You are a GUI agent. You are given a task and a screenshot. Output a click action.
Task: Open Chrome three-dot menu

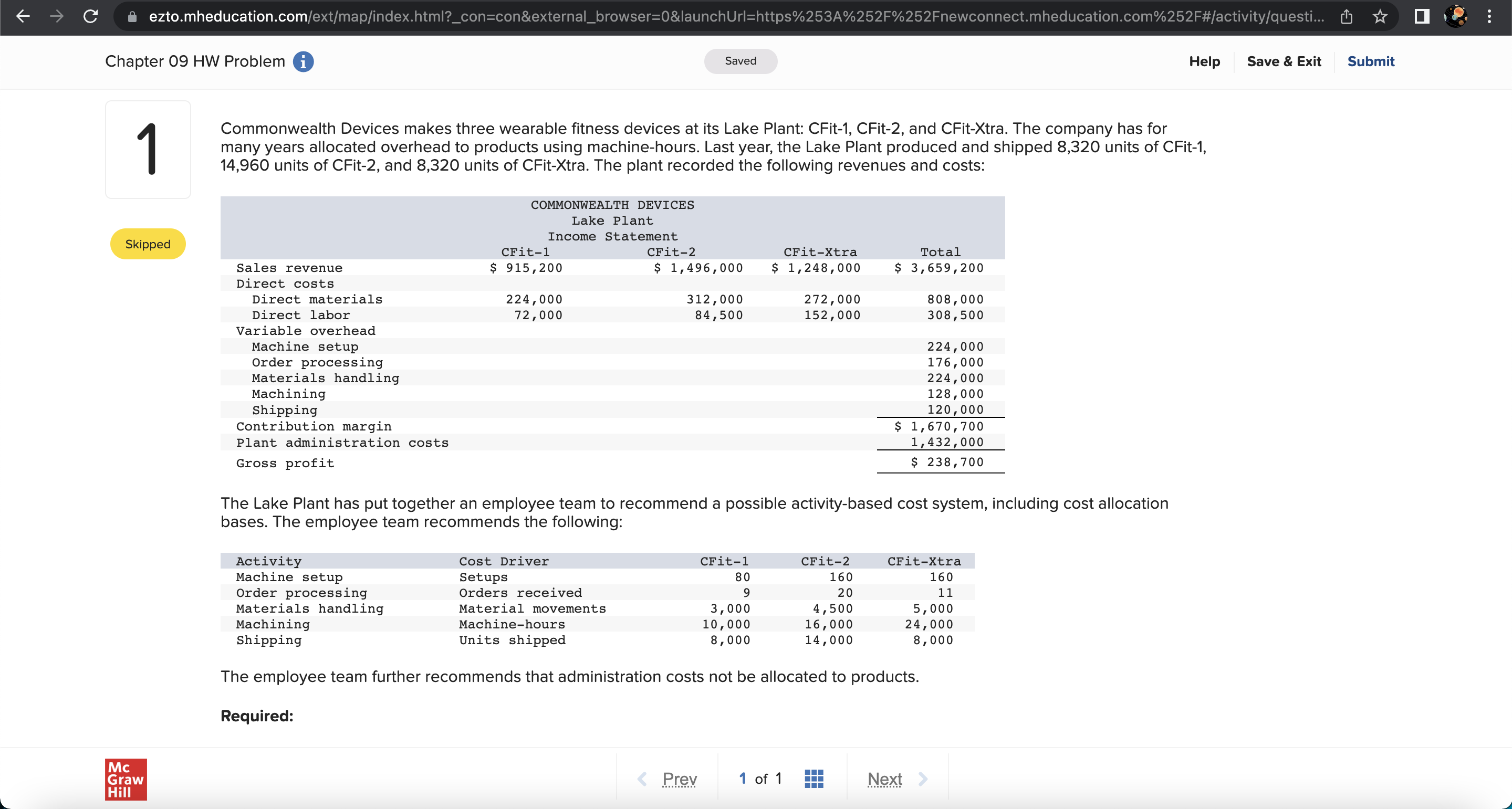[1489, 16]
